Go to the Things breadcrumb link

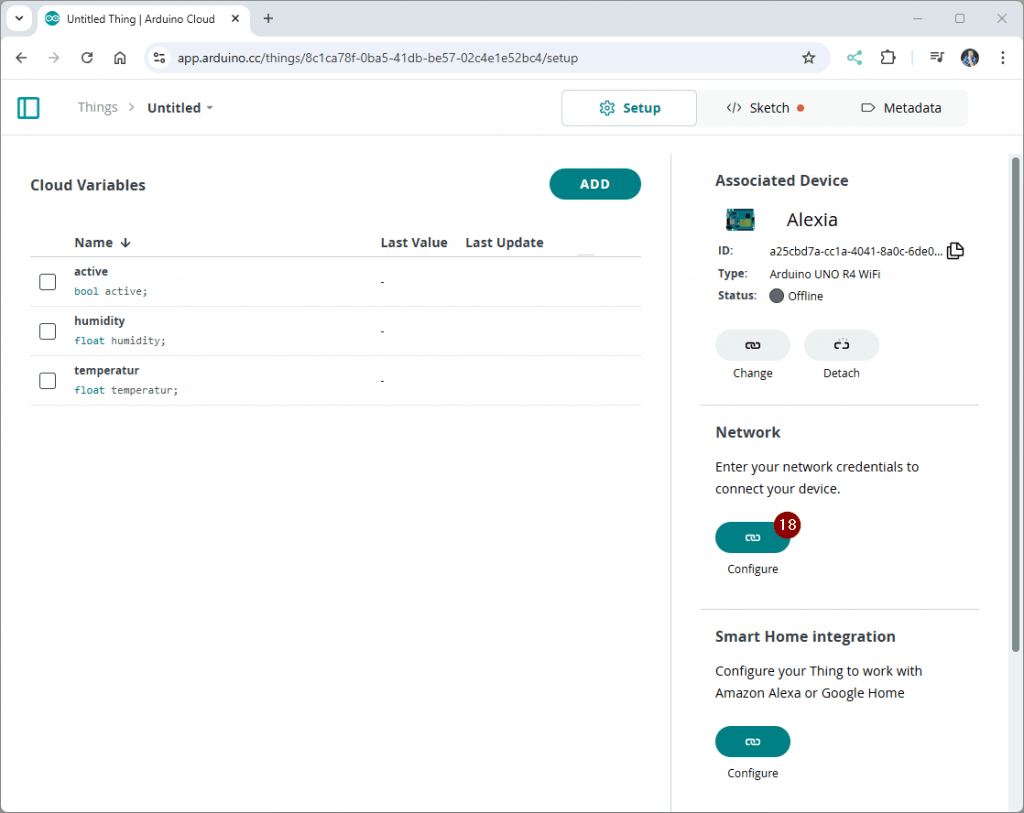click(x=97, y=108)
